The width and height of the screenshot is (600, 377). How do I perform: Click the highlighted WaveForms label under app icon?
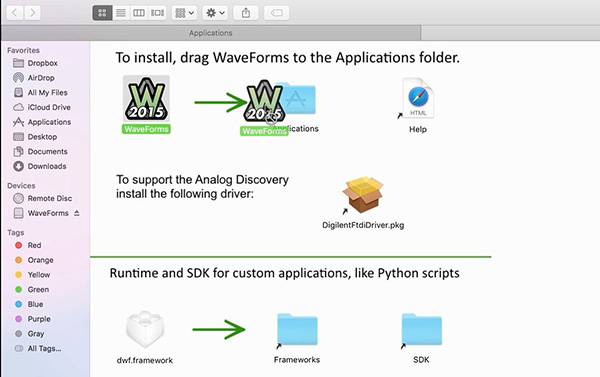146,129
